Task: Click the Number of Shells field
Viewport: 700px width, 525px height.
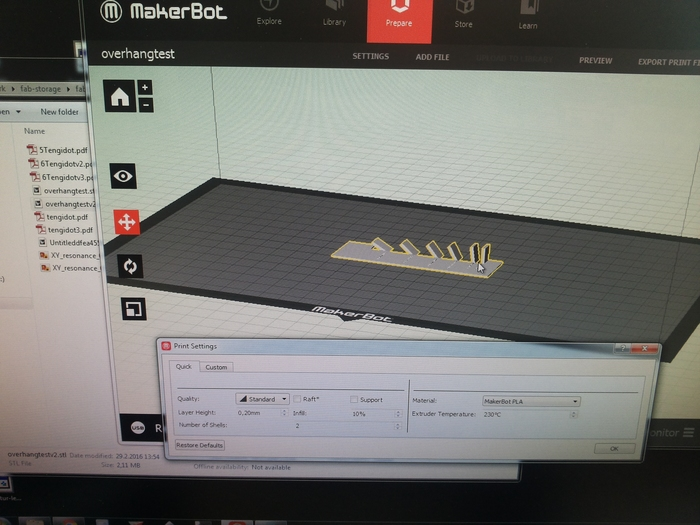Action: tap(347, 426)
